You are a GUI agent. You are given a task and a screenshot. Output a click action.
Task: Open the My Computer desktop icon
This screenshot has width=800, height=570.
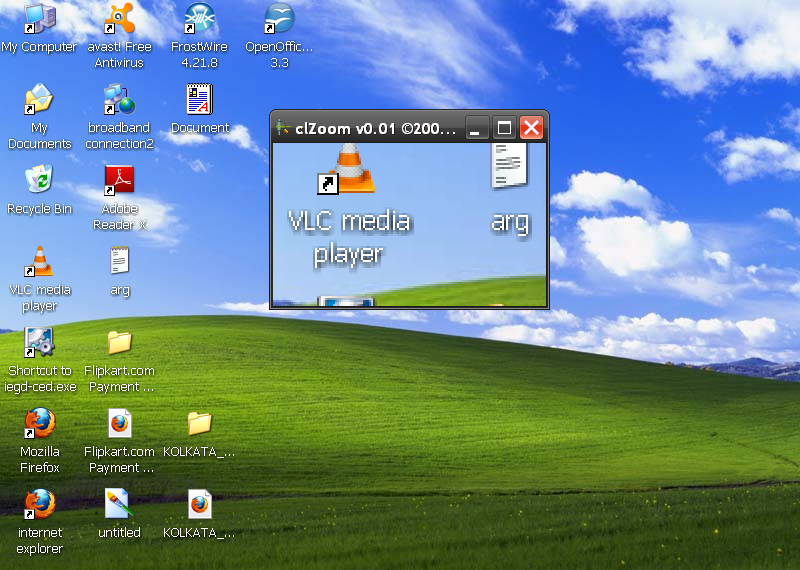click(39, 18)
